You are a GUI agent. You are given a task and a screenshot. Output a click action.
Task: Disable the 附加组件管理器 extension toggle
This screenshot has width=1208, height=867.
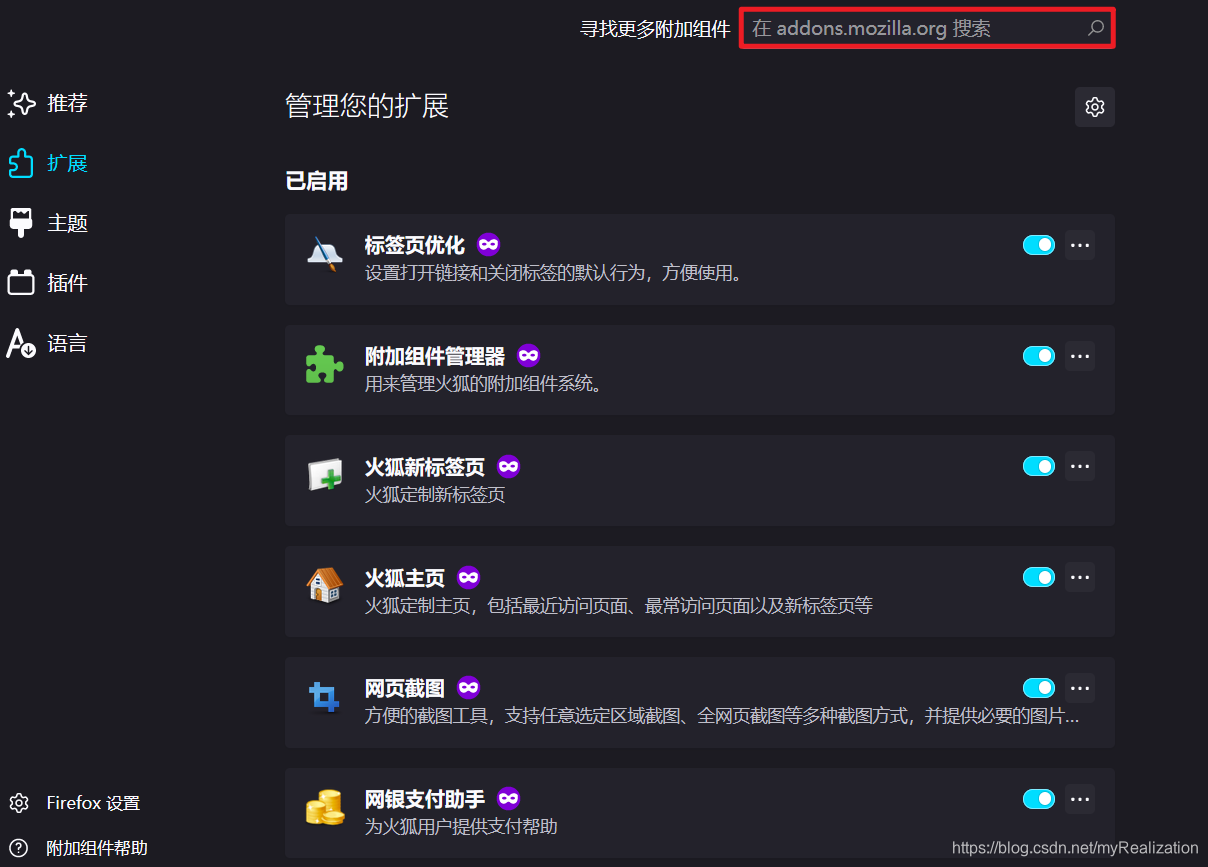(x=1039, y=356)
